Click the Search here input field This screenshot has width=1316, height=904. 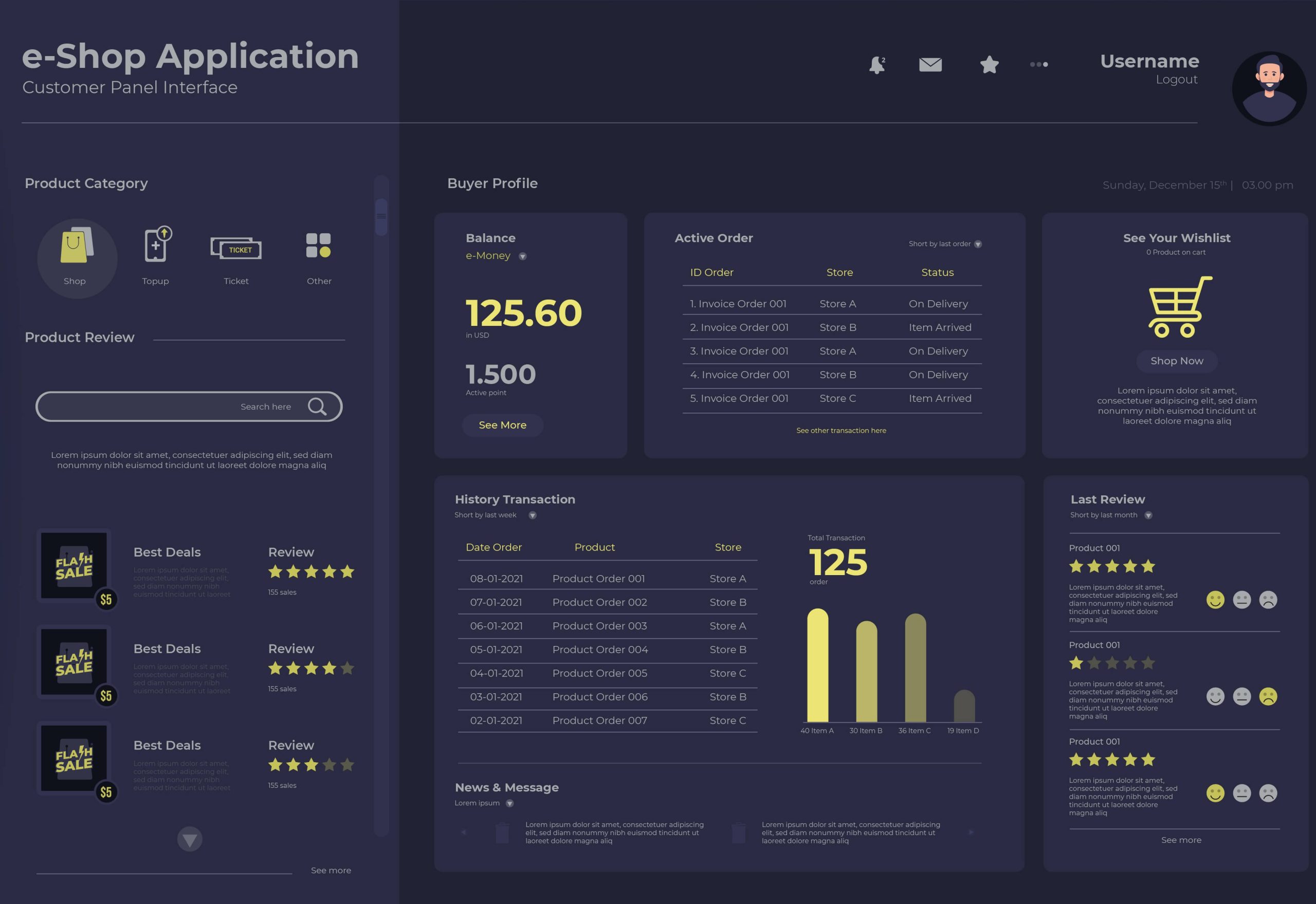(189, 406)
